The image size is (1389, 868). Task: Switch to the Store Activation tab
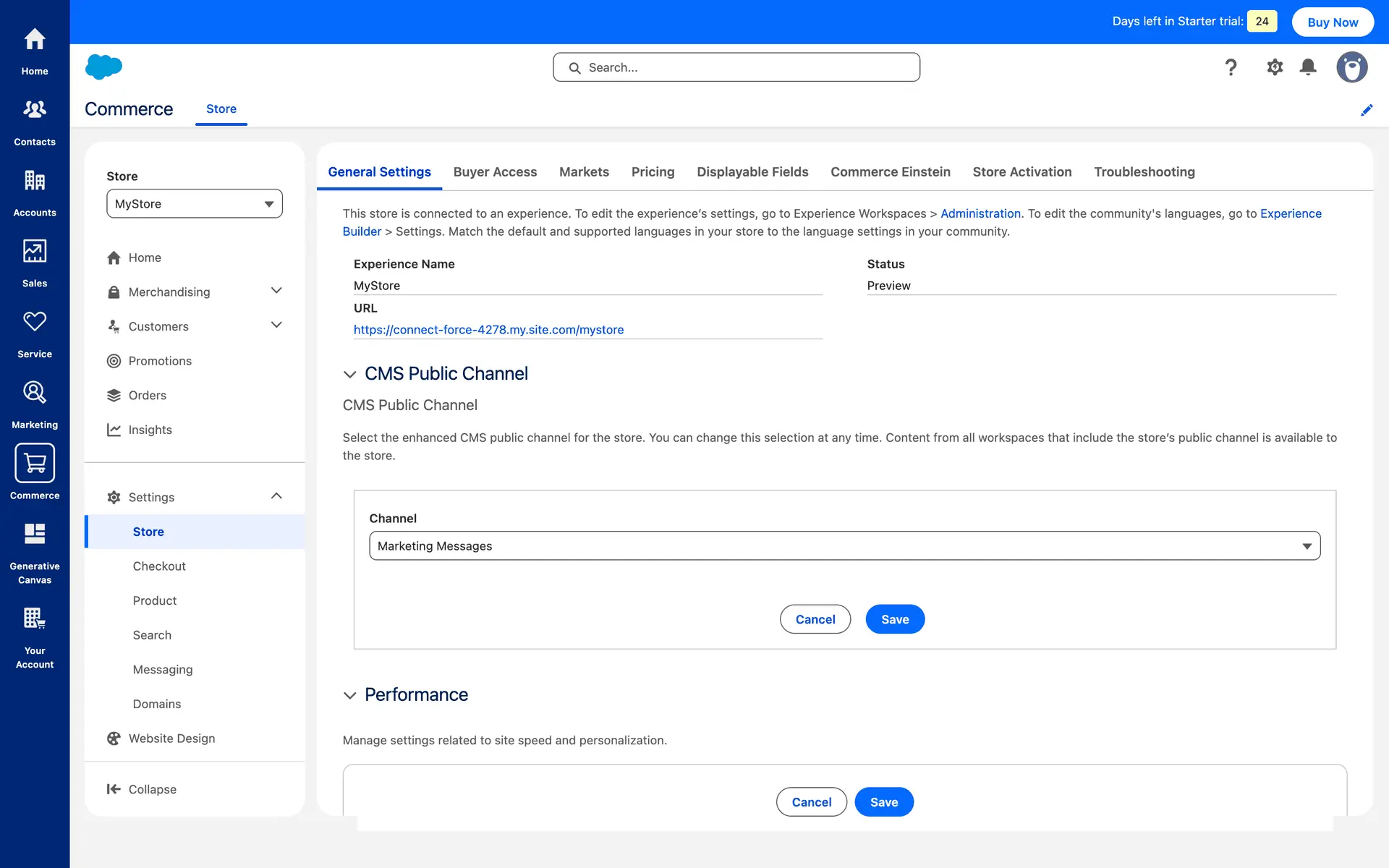(1021, 172)
